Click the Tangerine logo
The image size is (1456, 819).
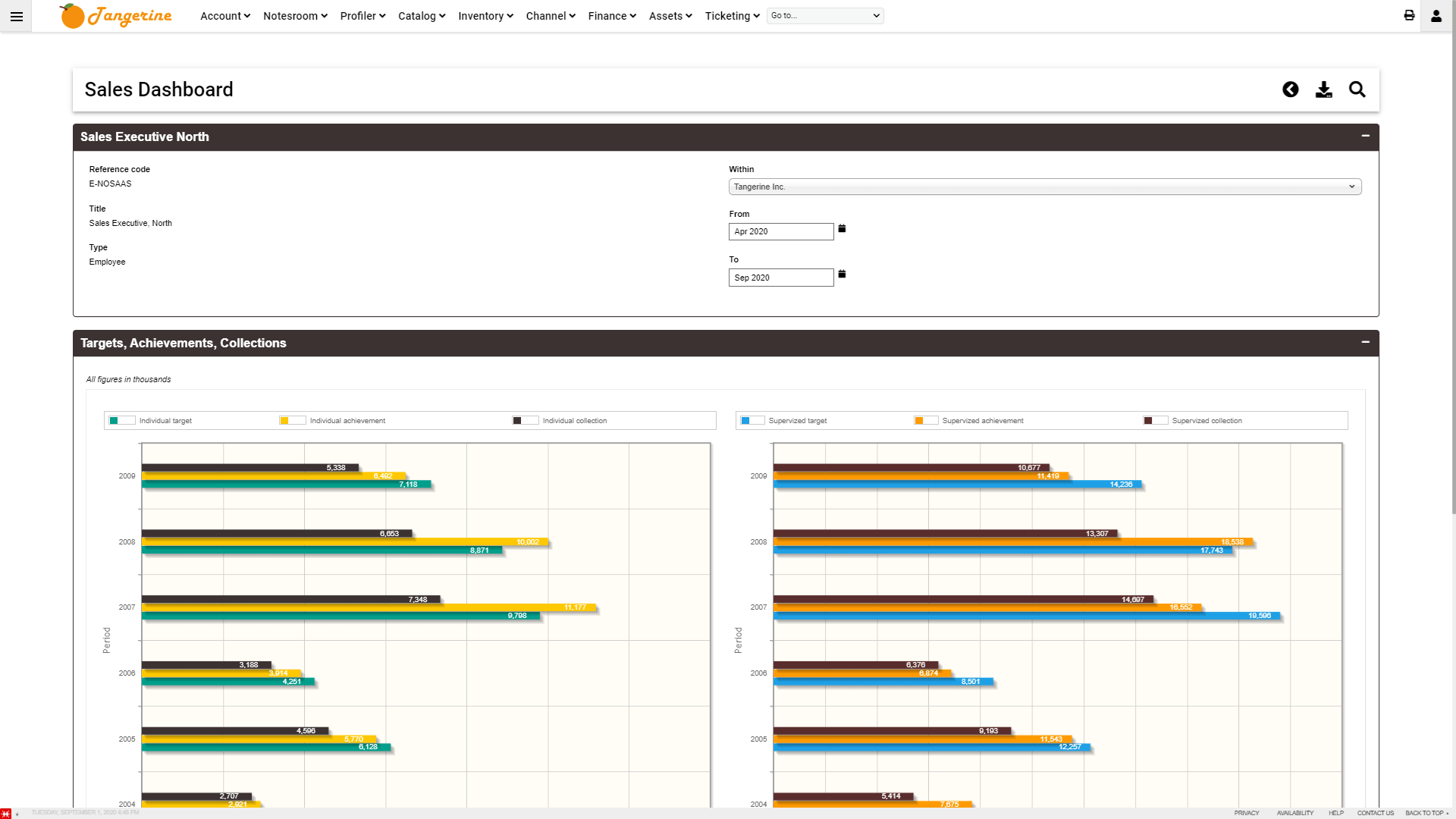click(x=116, y=15)
